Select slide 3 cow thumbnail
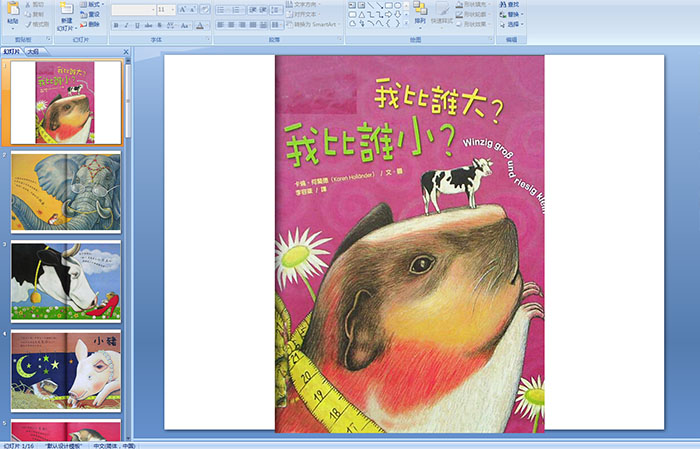Screen dimensions: 700x449 pos(66,281)
